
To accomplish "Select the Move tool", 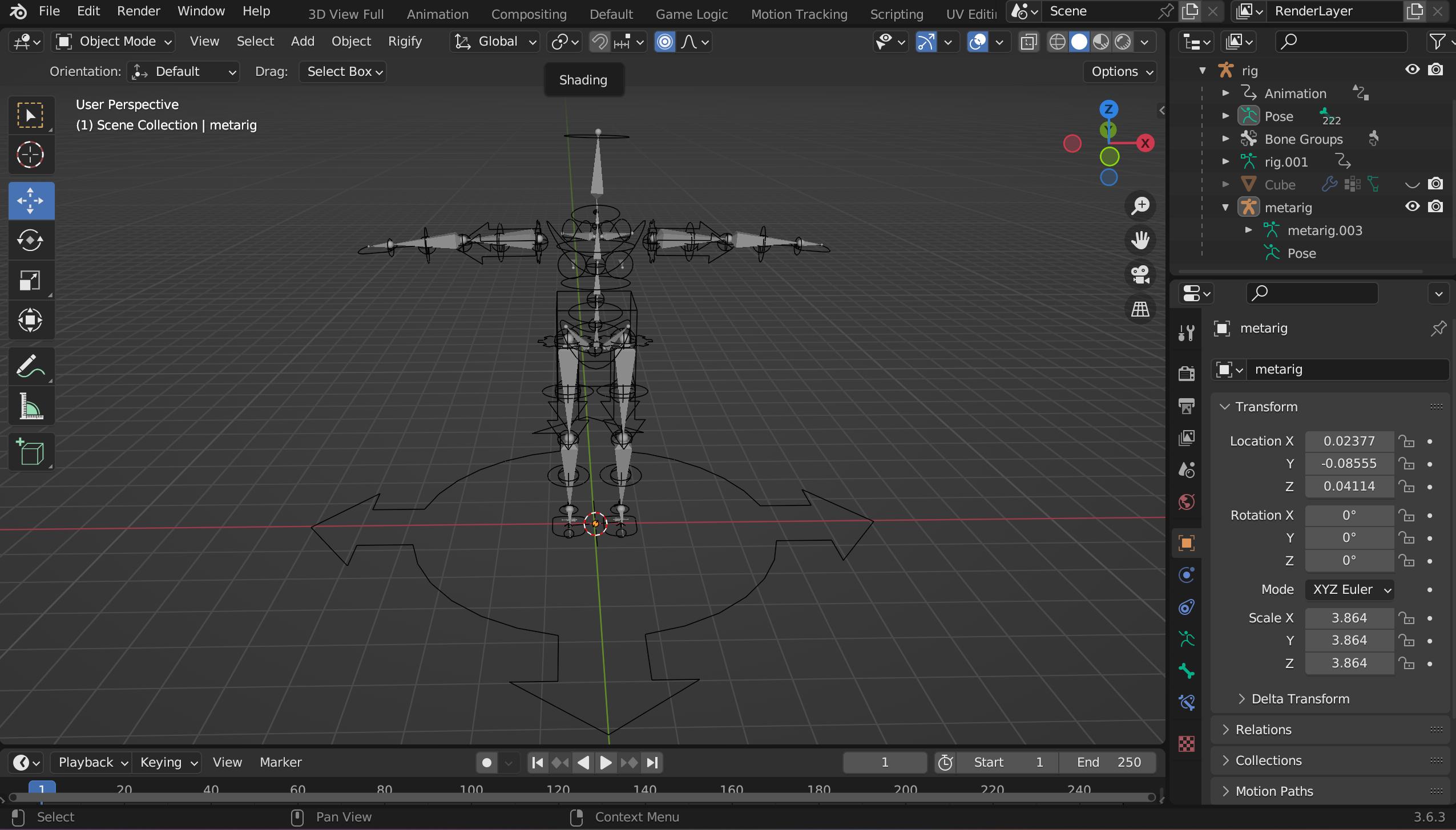I will (x=31, y=201).
